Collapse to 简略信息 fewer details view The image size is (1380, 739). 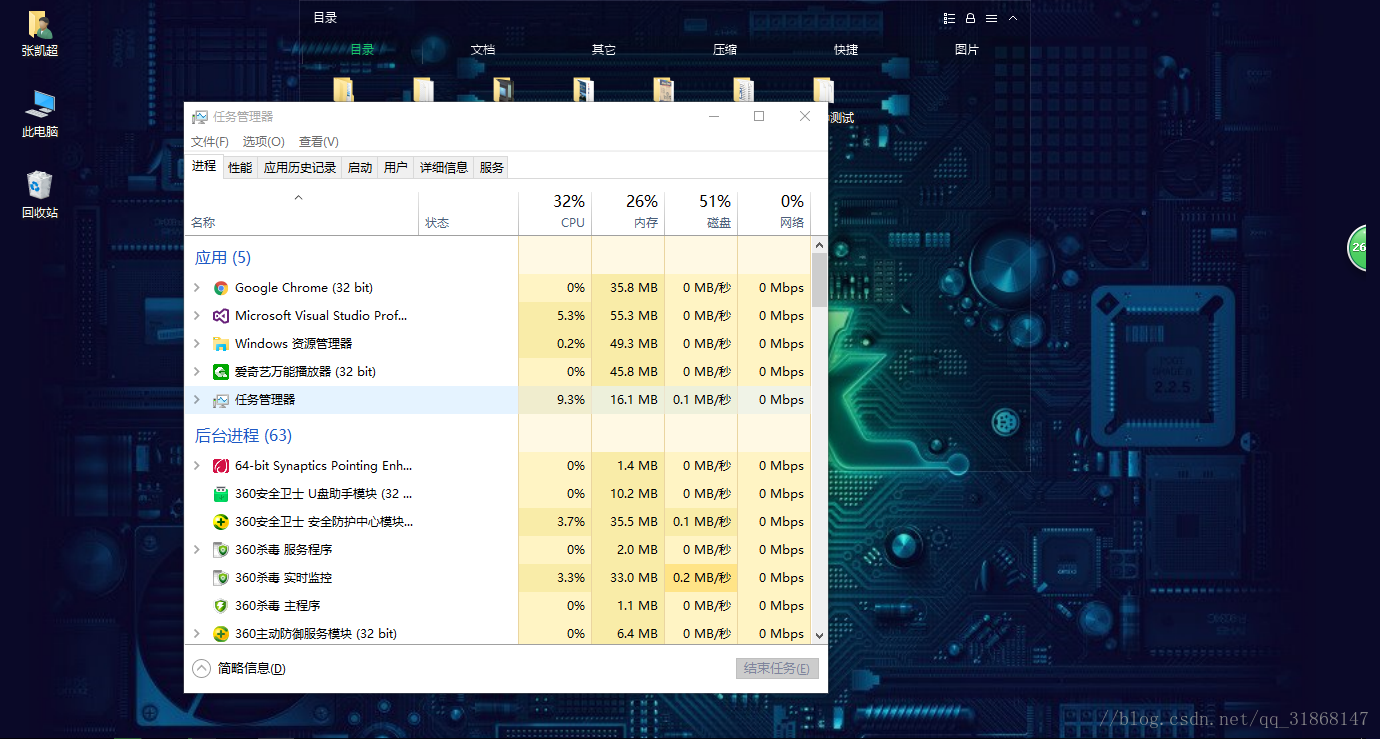click(x=239, y=668)
